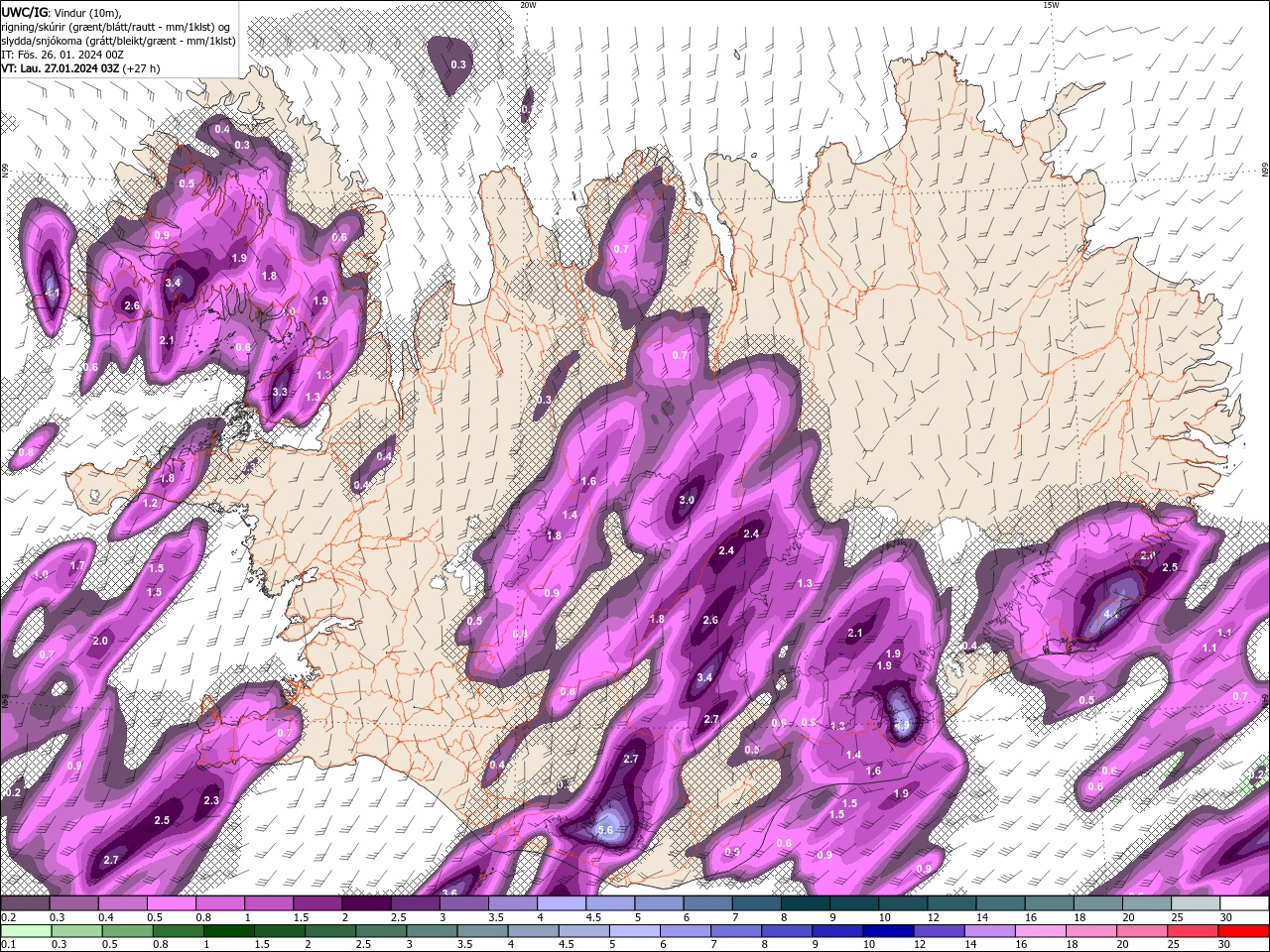
Task: Pick swatch between 2.5 and 3 in upper legend
Action: 414,903
